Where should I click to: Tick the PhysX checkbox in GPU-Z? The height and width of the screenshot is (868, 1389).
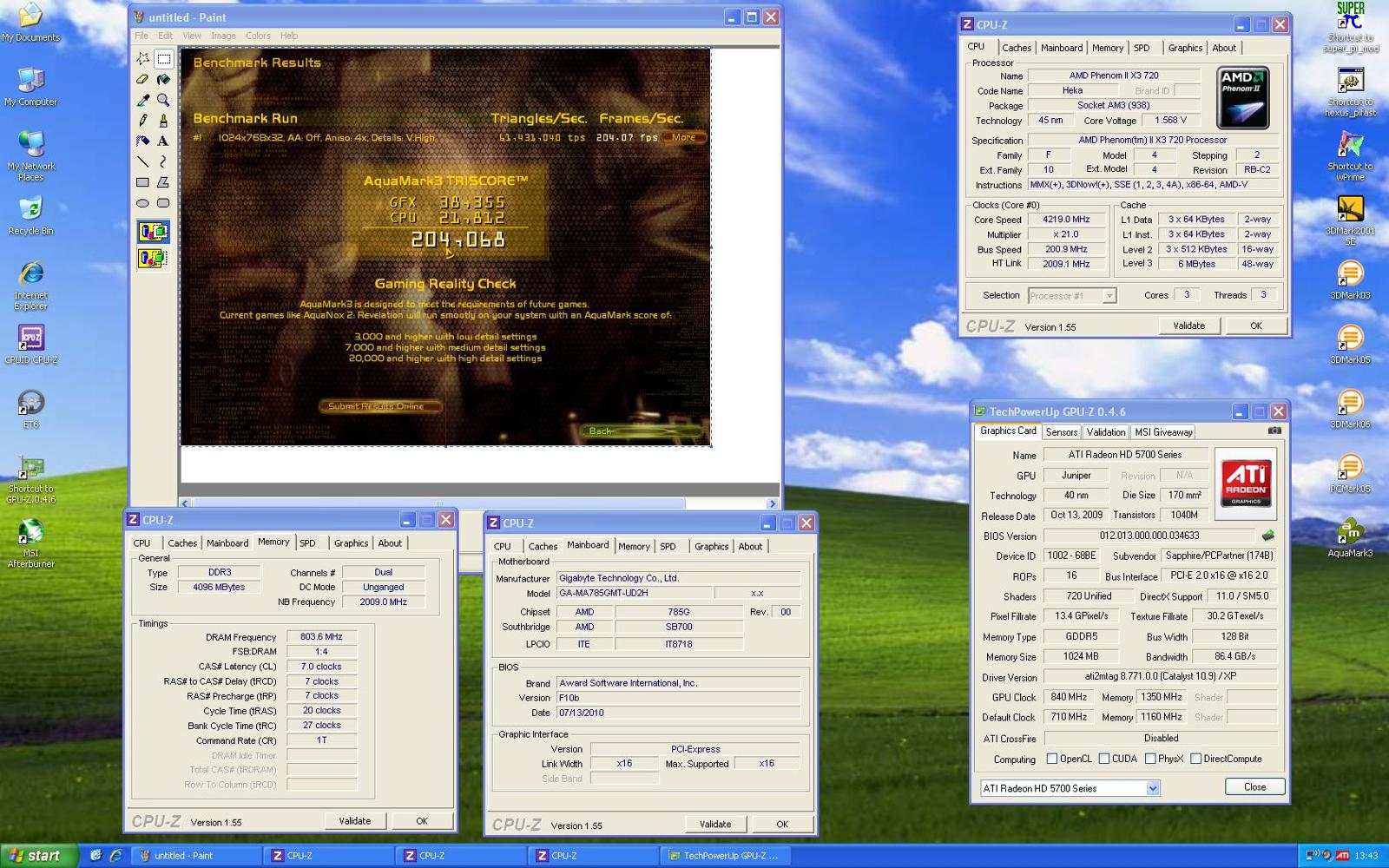(x=1150, y=759)
